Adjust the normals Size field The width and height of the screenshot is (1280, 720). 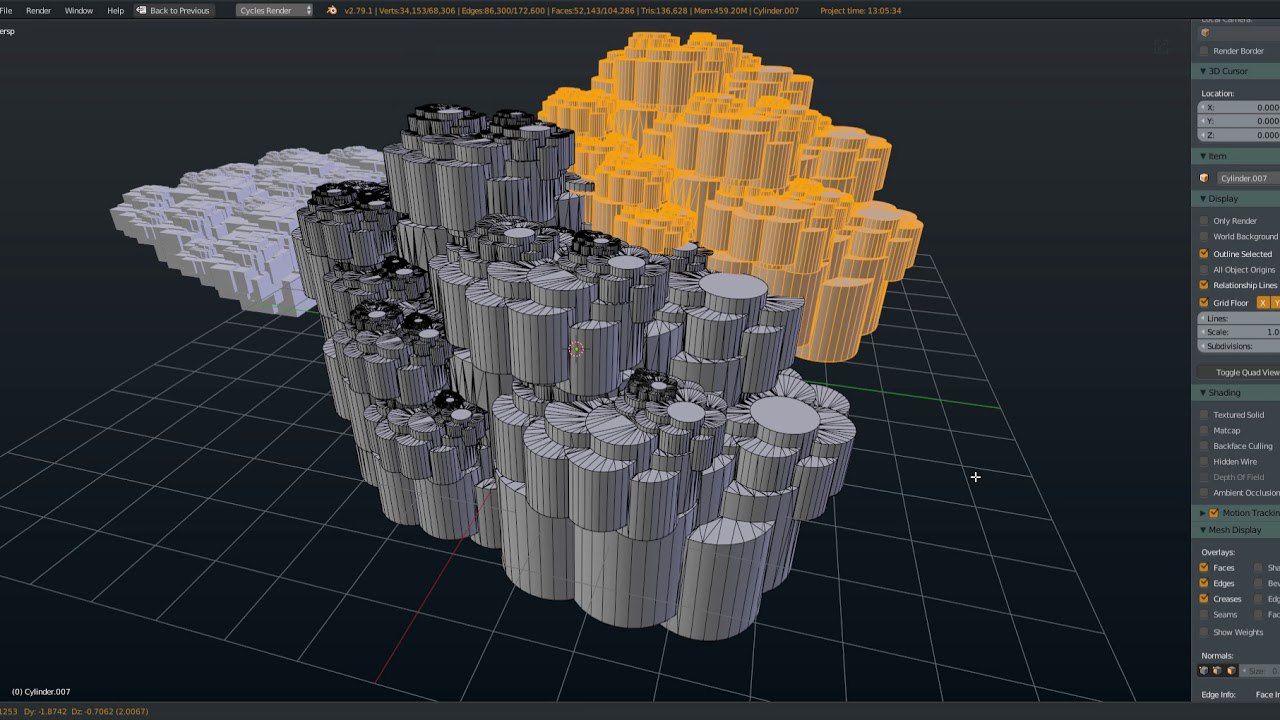[x=1261, y=671]
